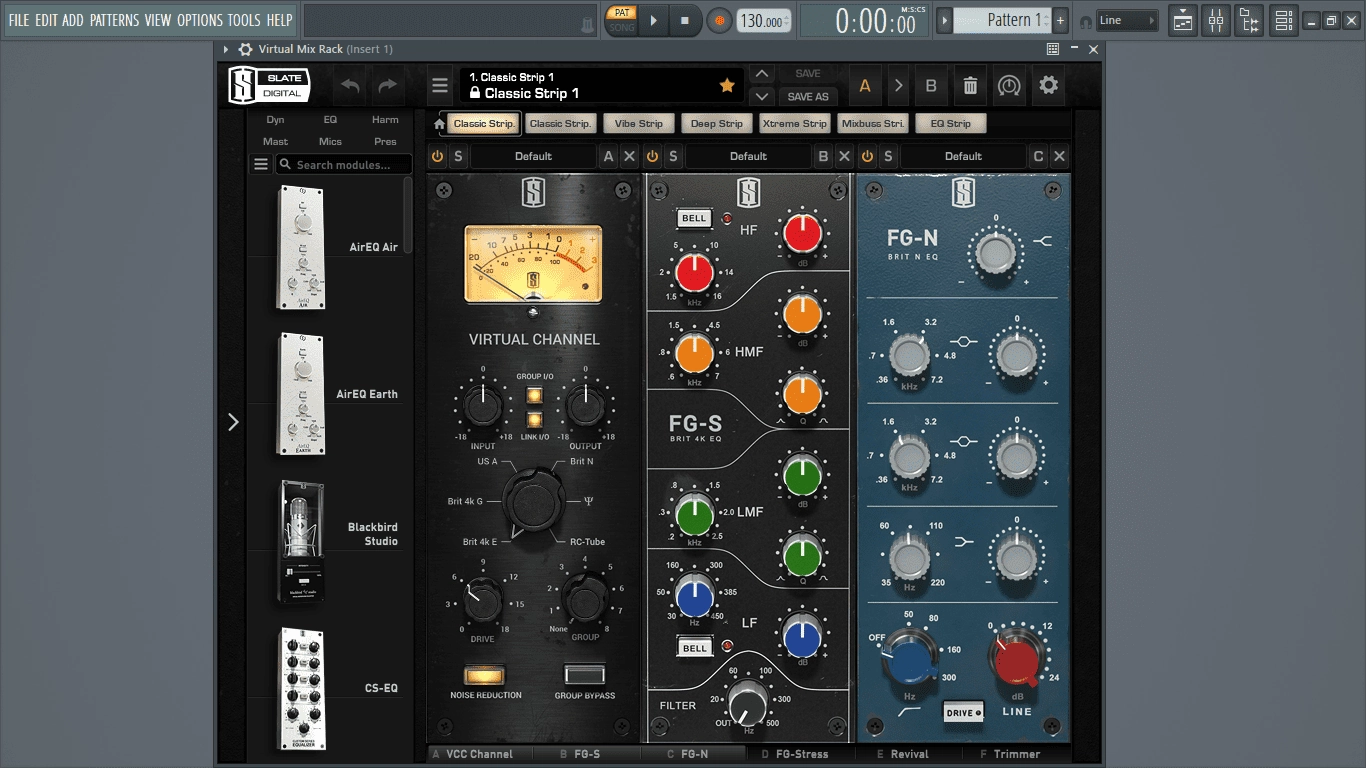
Task: Click the circular meter icon beside the trash
Action: tap(1009, 86)
